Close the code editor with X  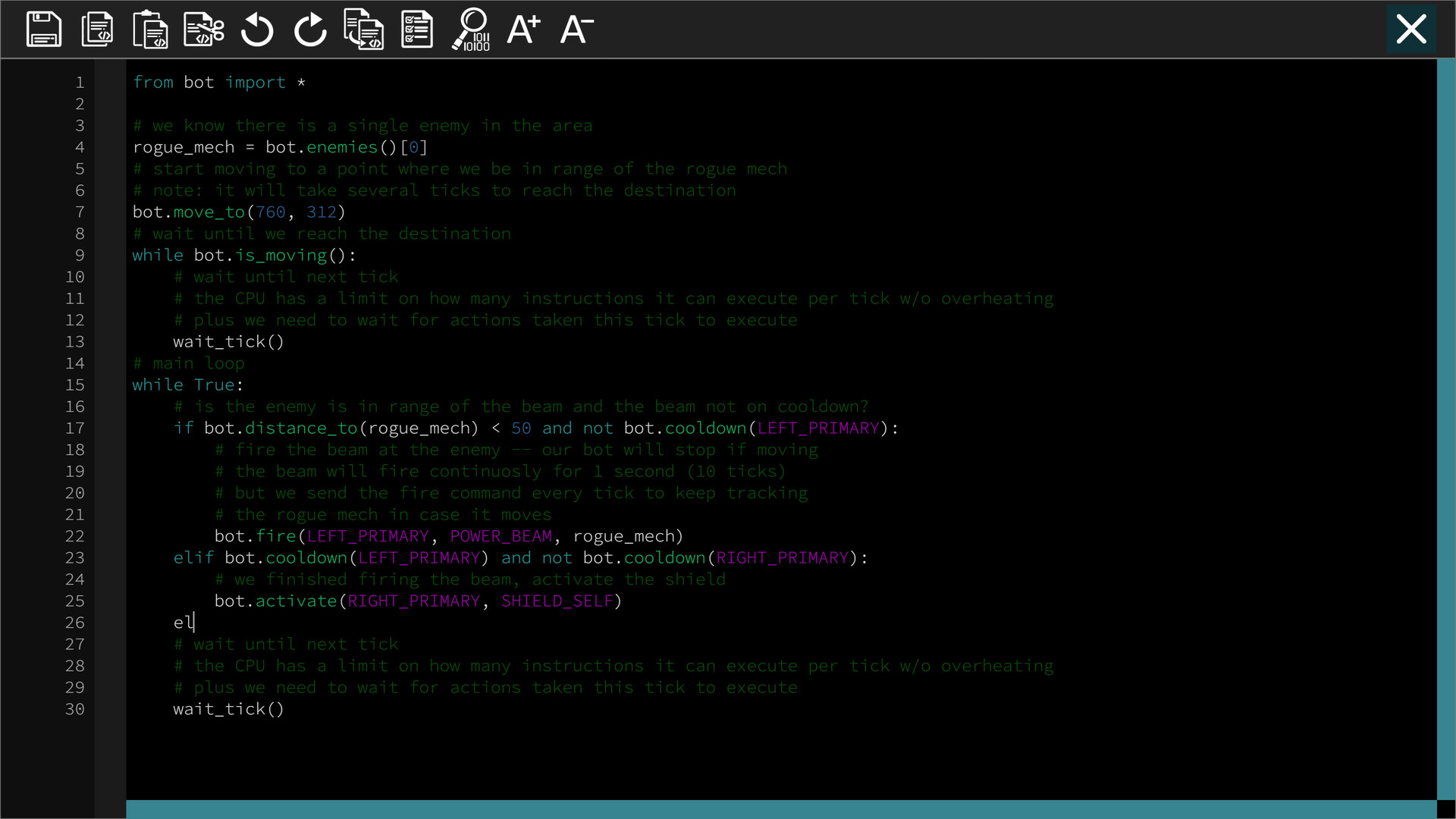1411,30
